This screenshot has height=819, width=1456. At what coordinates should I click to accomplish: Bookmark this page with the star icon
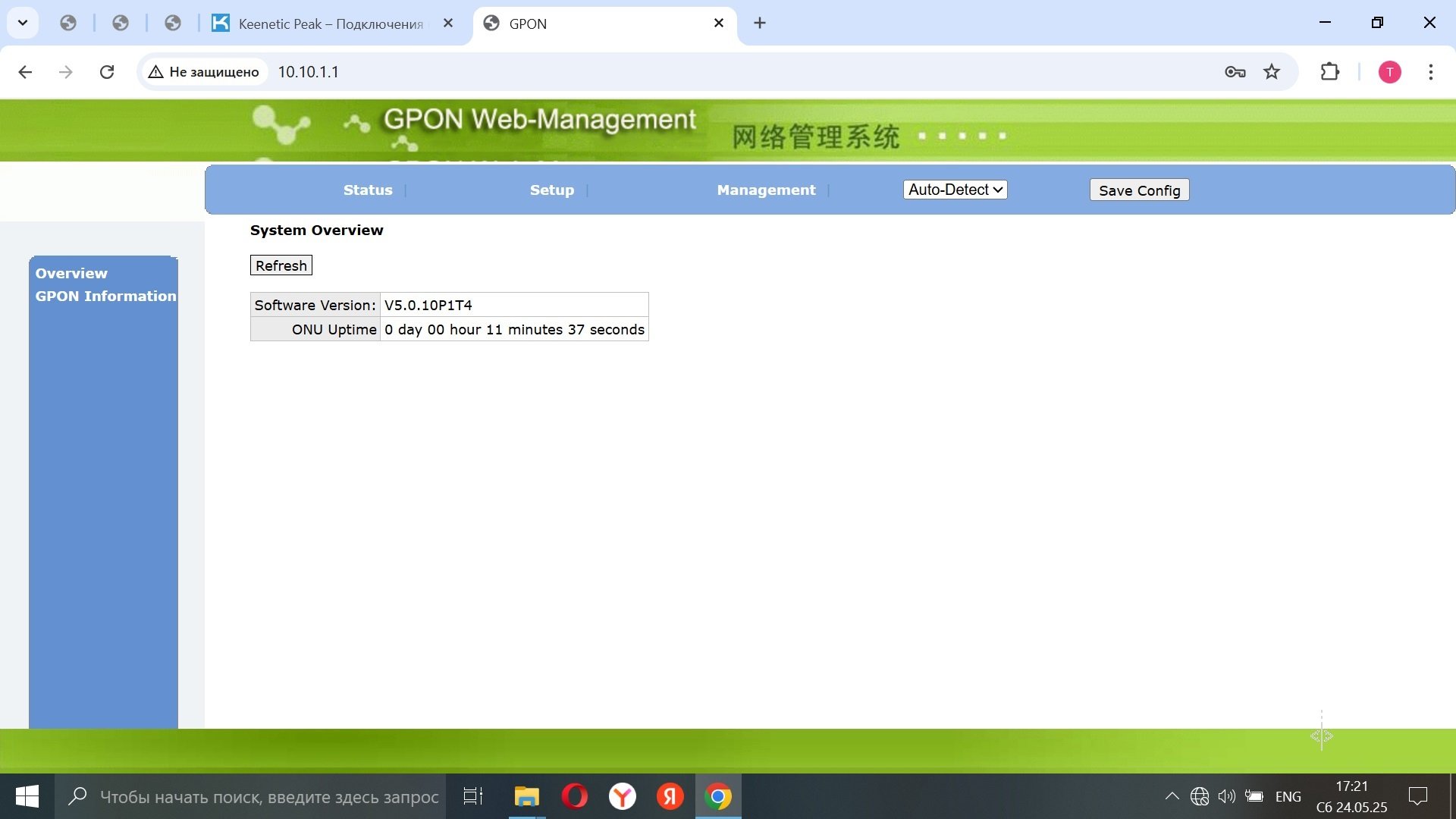1272,72
